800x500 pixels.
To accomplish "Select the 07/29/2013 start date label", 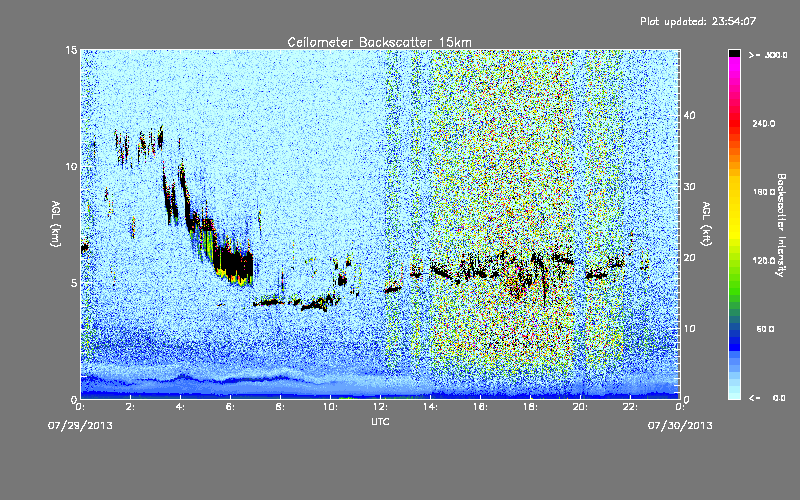I will 80,426.
